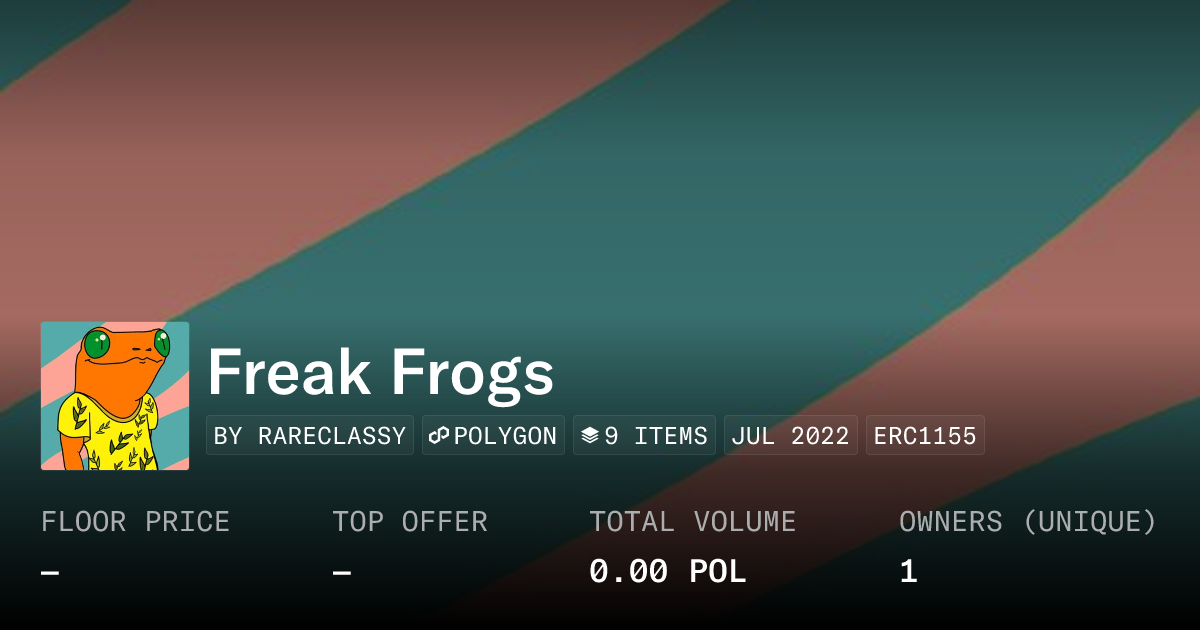Click the stacked layers items icon
1200x630 pixels.
[x=590, y=436]
